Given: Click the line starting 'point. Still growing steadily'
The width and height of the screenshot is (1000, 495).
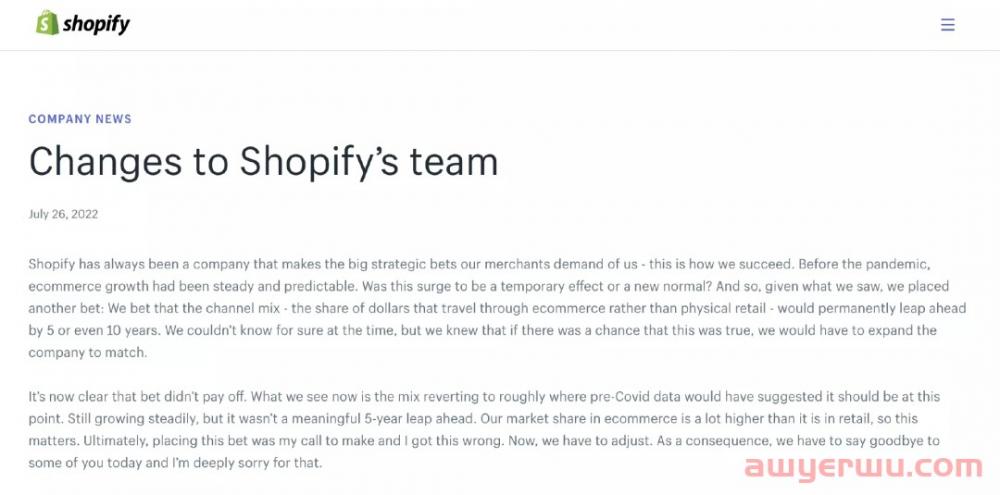Looking at the screenshot, I should pos(473,419).
